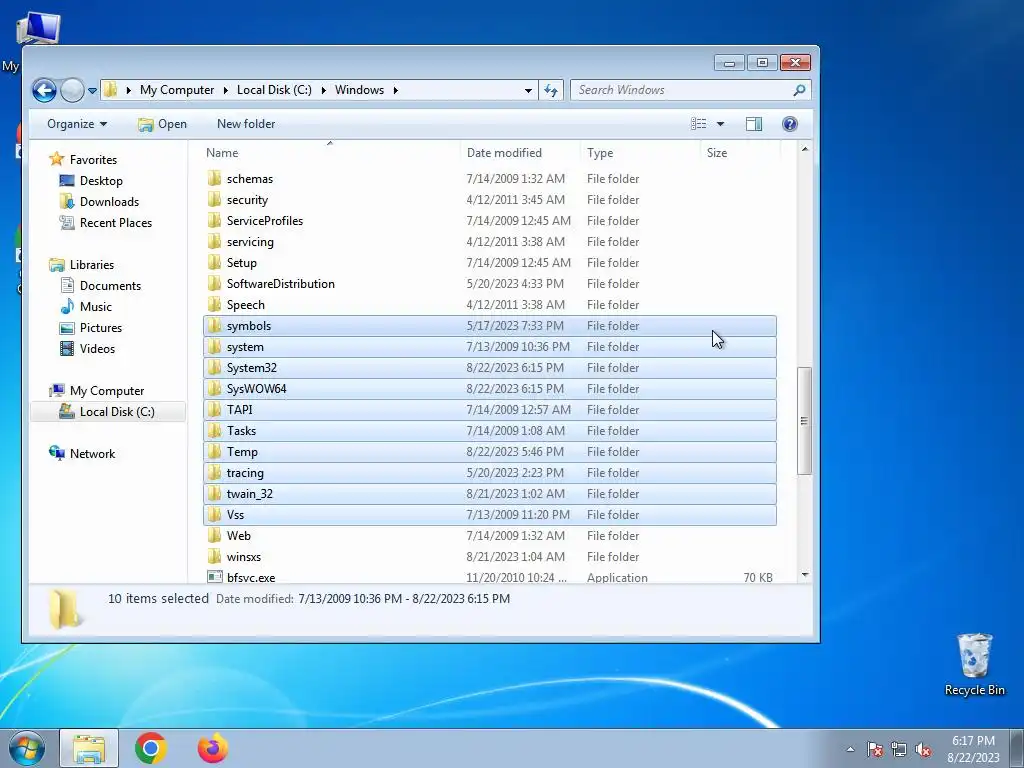
Task: Click Windows breadcrumb in address bar
Action: click(359, 90)
